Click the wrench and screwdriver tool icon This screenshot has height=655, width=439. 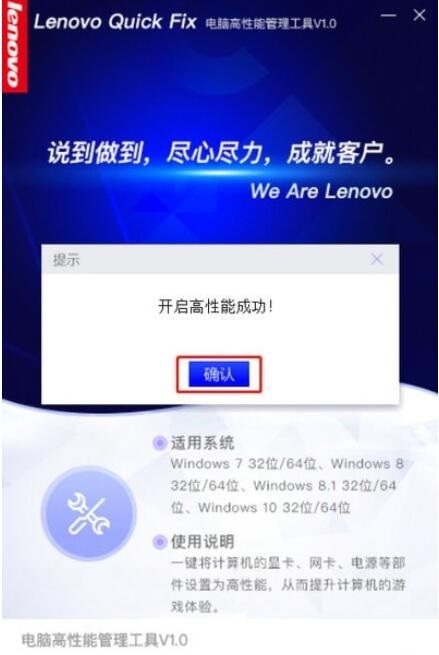[x=89, y=513]
